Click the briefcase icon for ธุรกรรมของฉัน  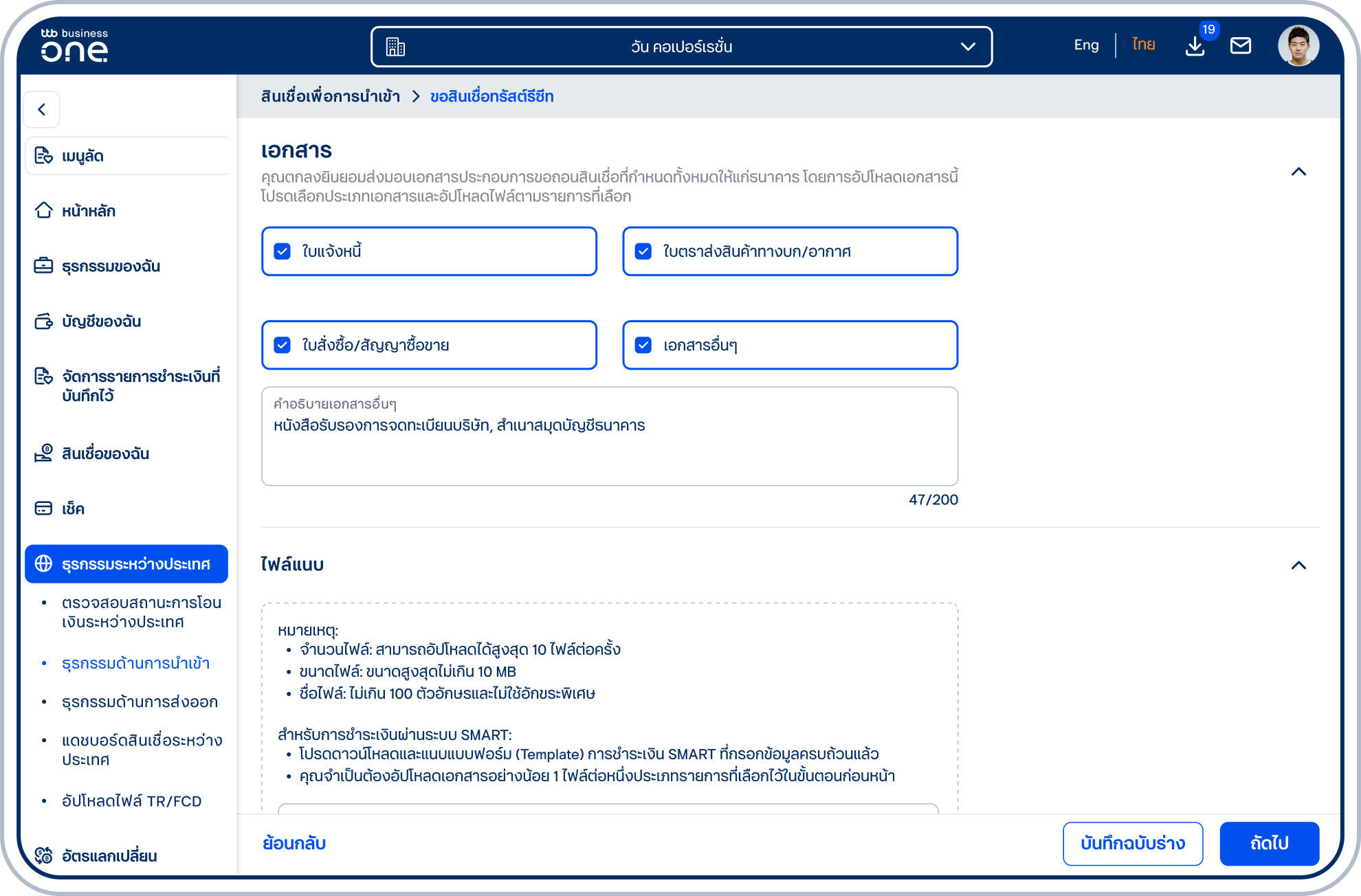[x=44, y=265]
